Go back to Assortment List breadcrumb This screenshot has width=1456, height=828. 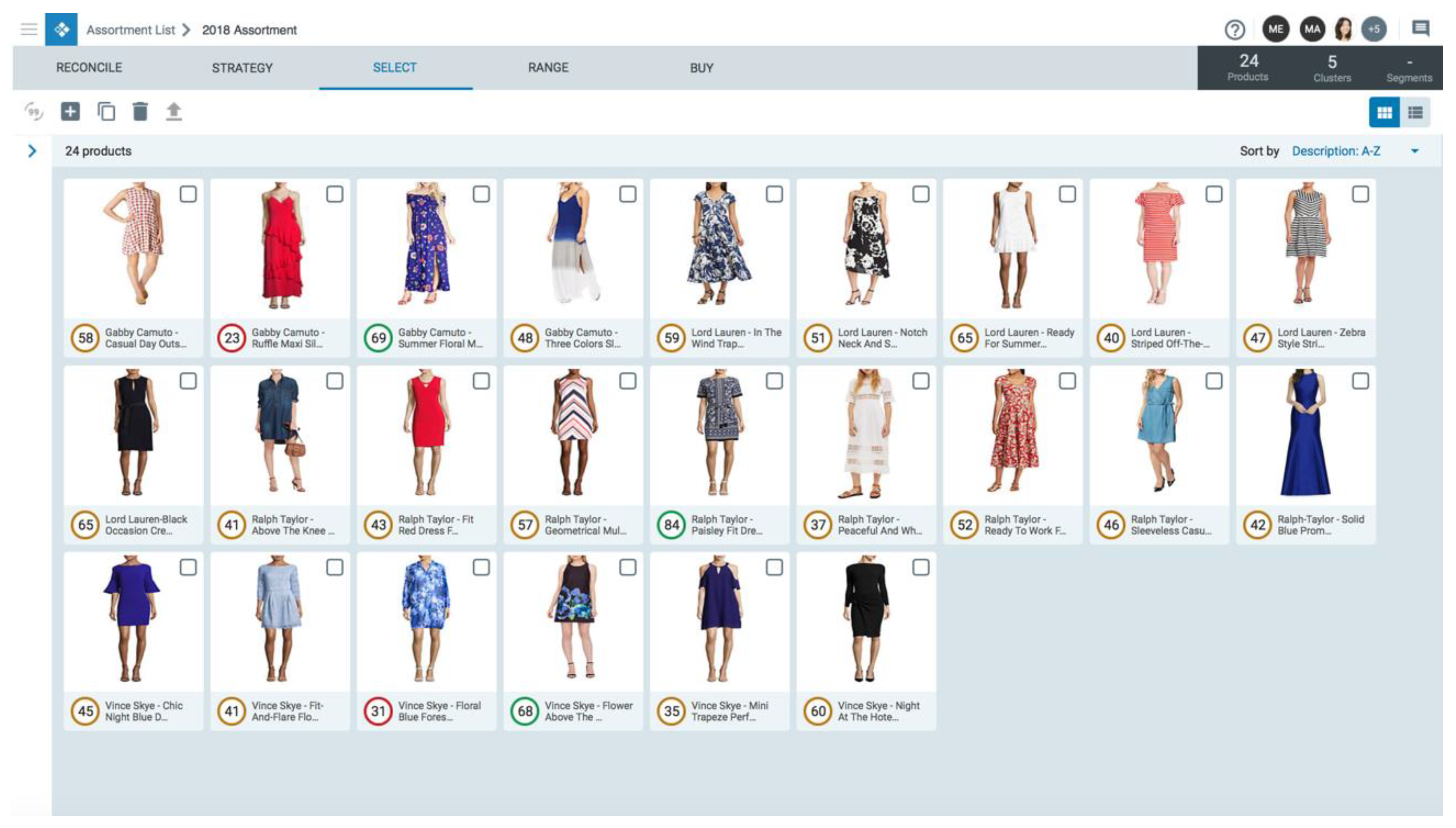130,30
